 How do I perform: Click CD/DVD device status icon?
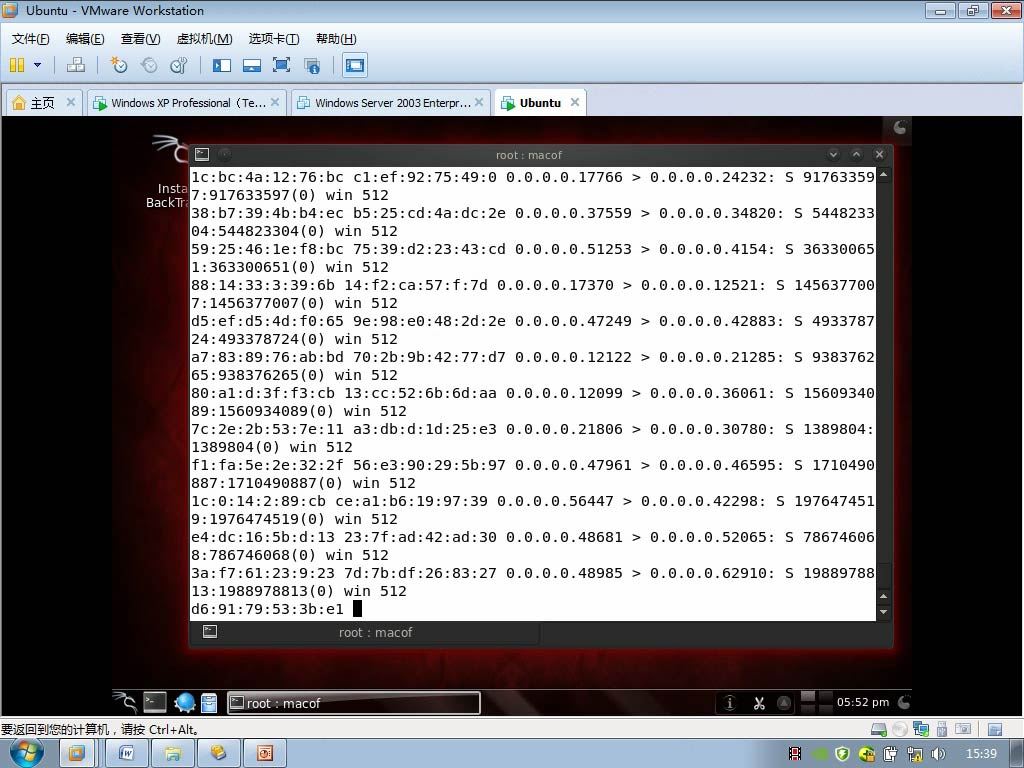[900, 729]
